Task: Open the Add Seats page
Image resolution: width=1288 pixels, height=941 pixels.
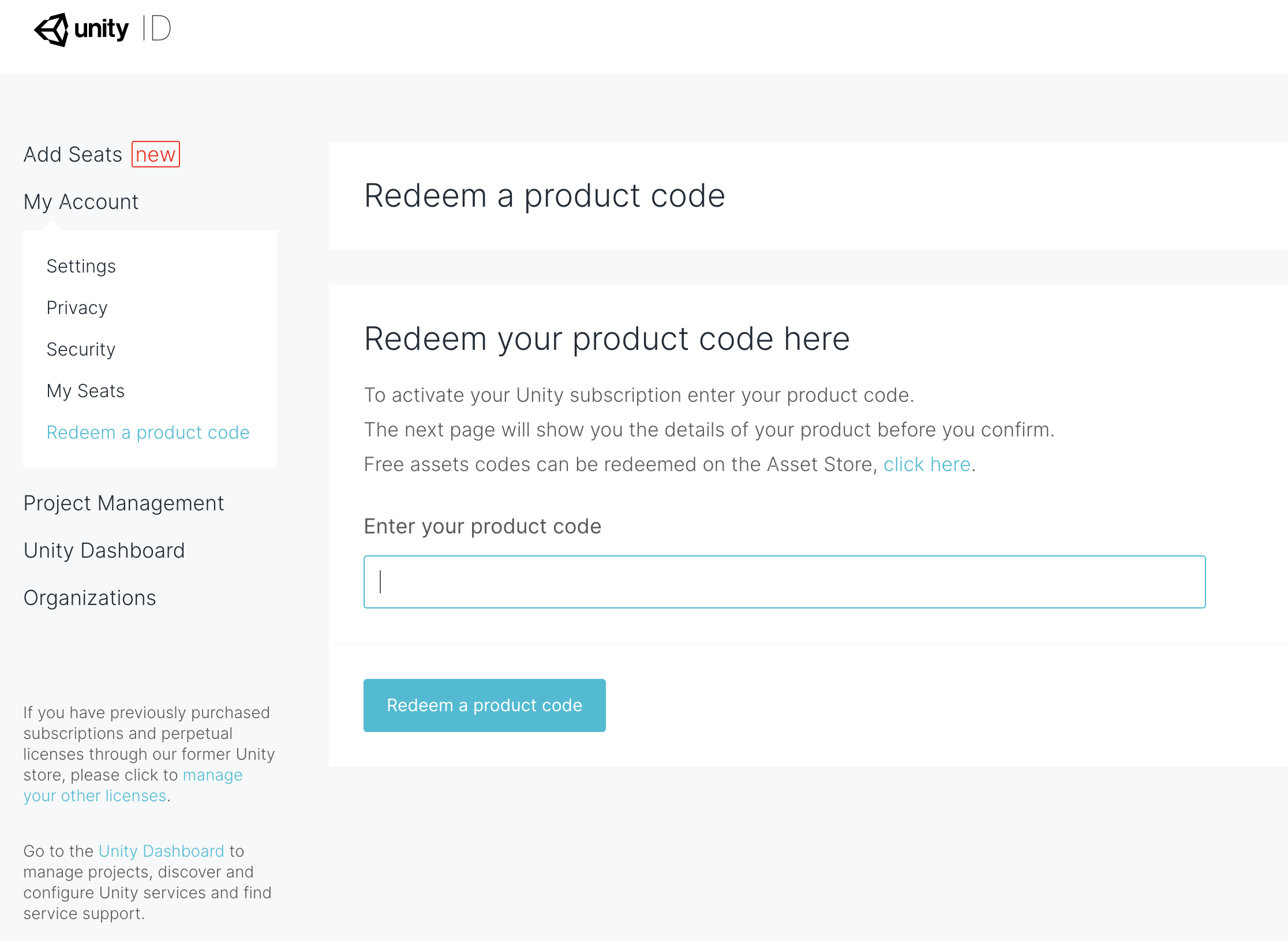Action: point(73,154)
